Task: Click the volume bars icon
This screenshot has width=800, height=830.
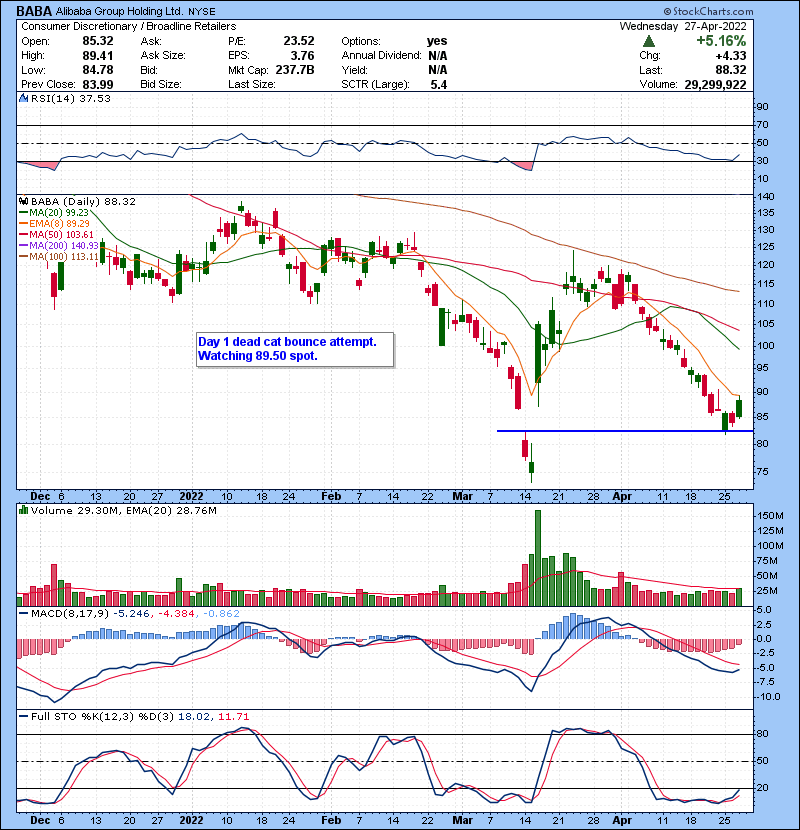Action: tap(23, 510)
